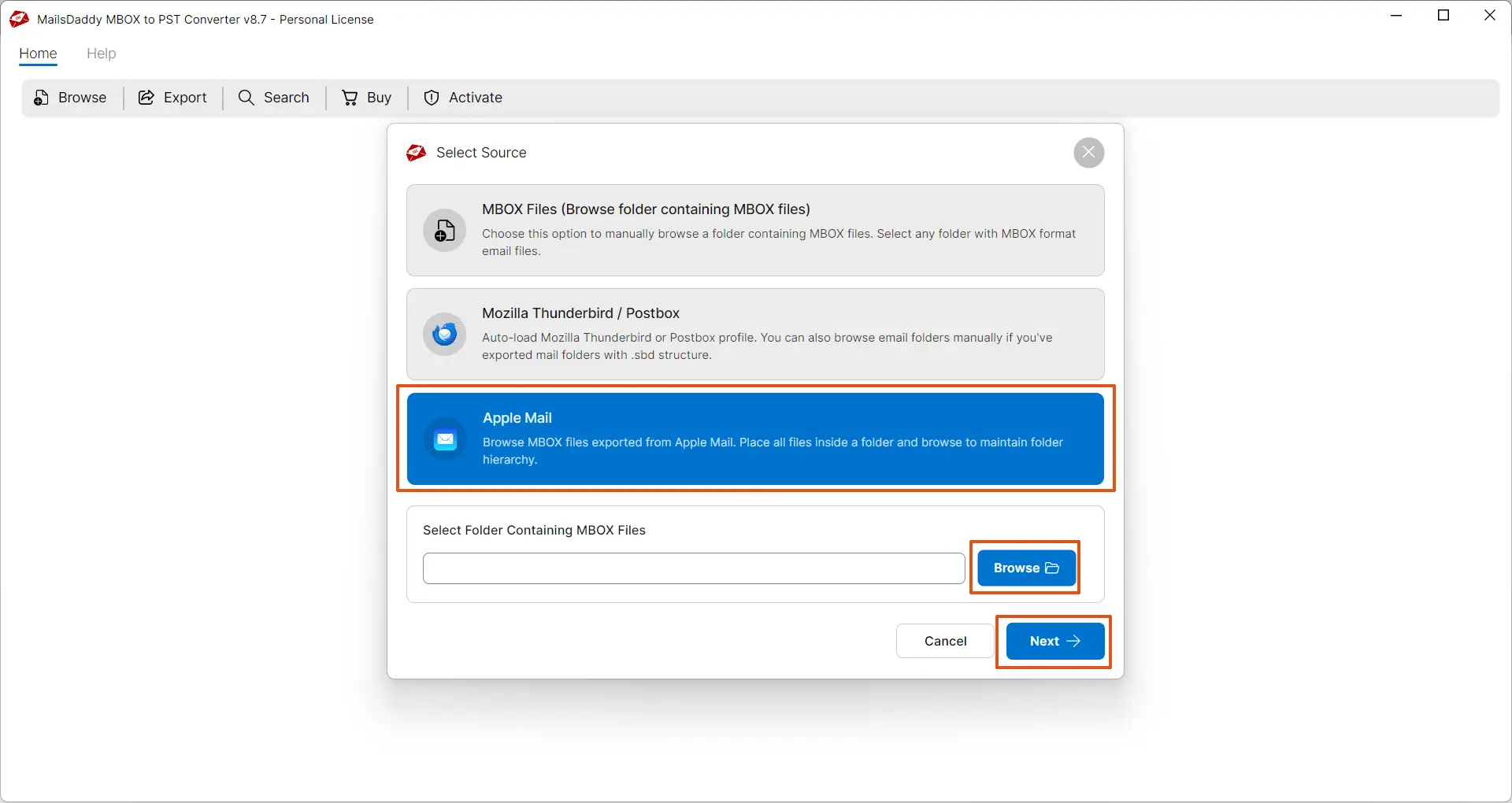Open the Home tab

point(38,54)
